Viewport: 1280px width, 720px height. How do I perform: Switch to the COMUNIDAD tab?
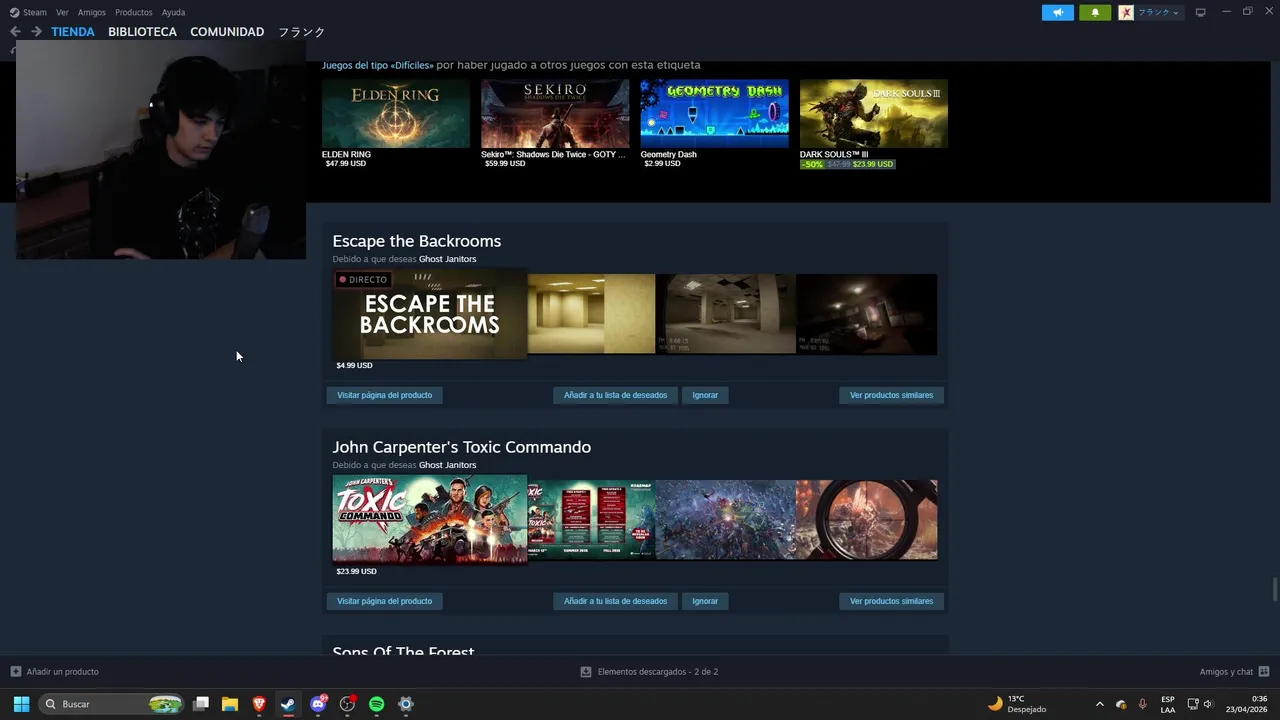tap(227, 32)
